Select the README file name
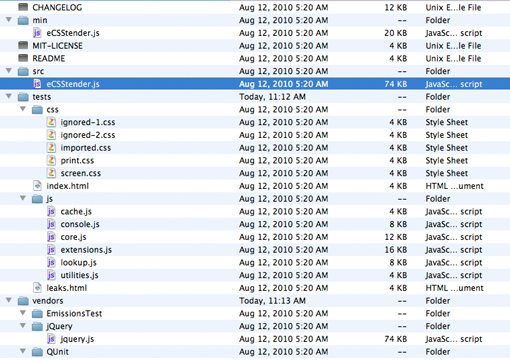 pyautogui.click(x=49, y=58)
